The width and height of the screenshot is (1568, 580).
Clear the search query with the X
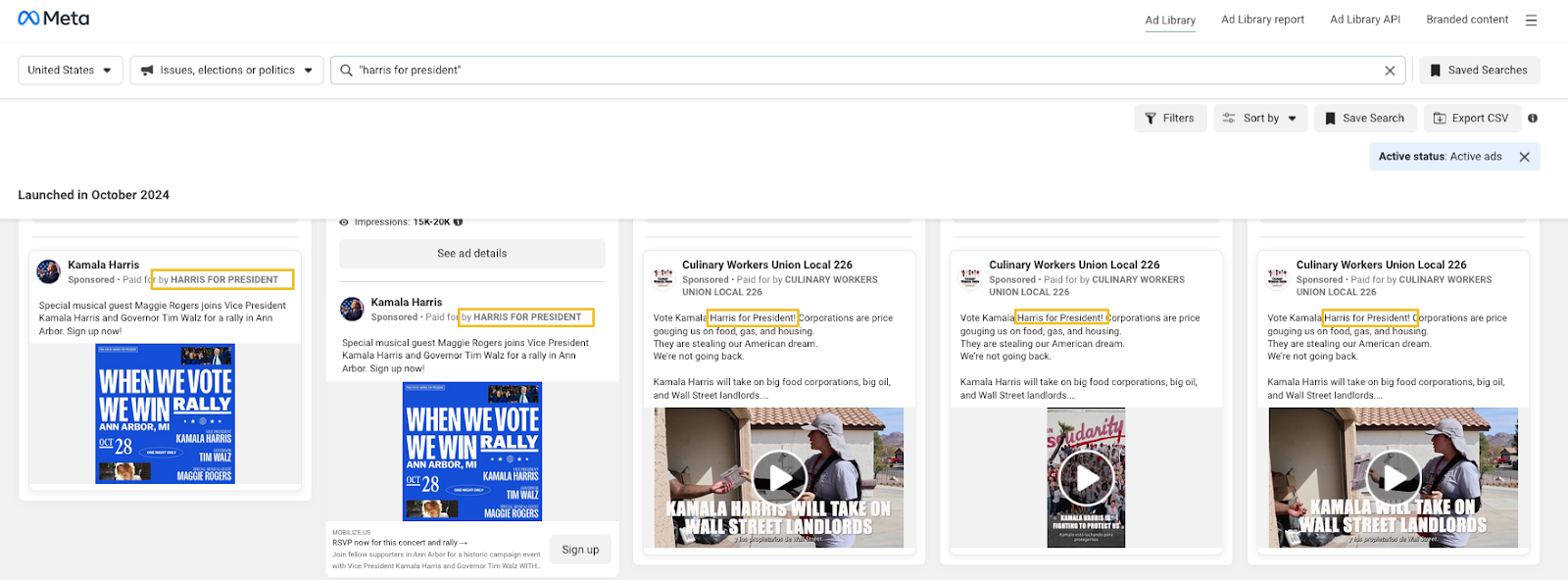pos(1390,71)
